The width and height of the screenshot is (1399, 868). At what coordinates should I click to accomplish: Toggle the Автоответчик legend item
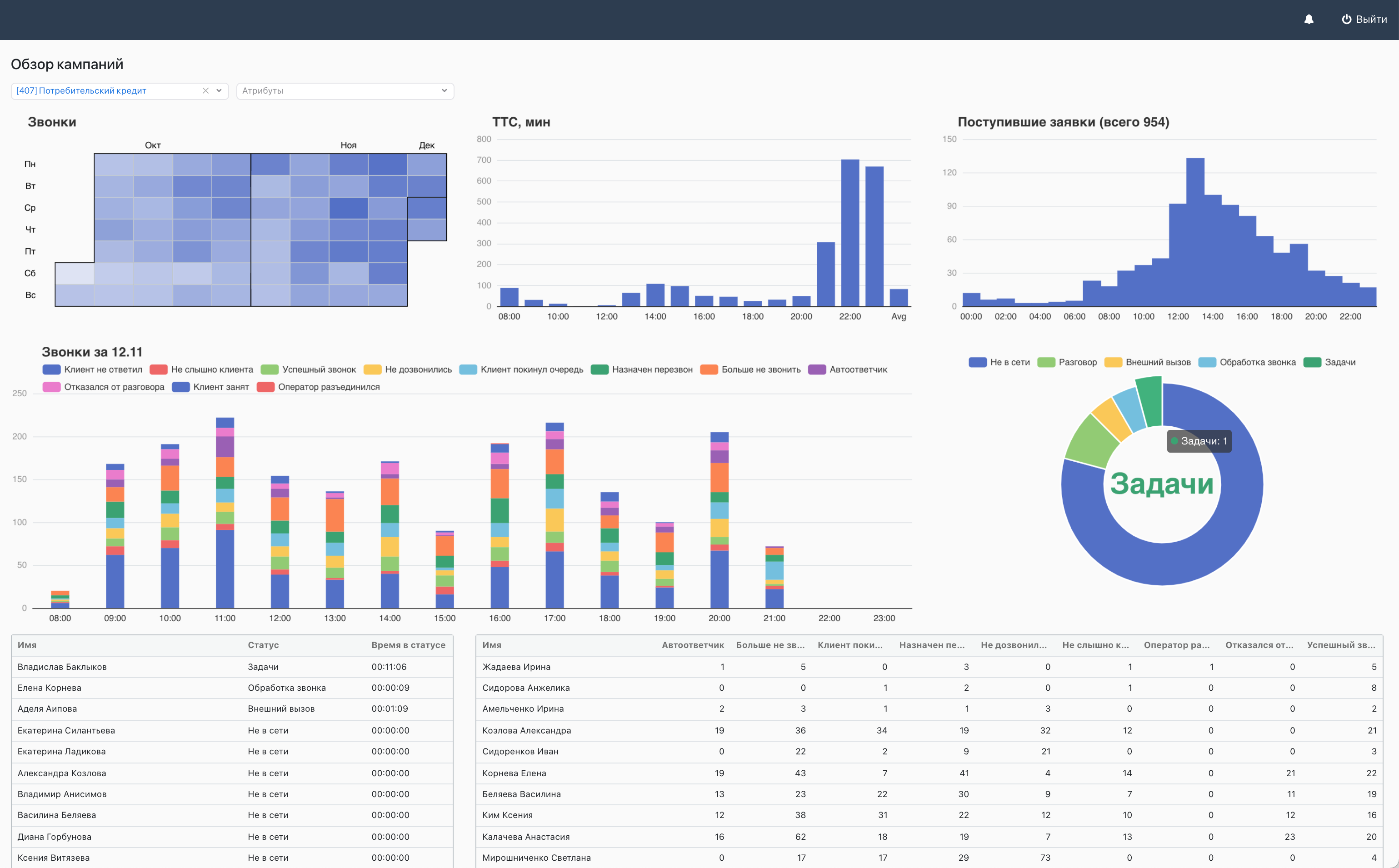click(848, 370)
